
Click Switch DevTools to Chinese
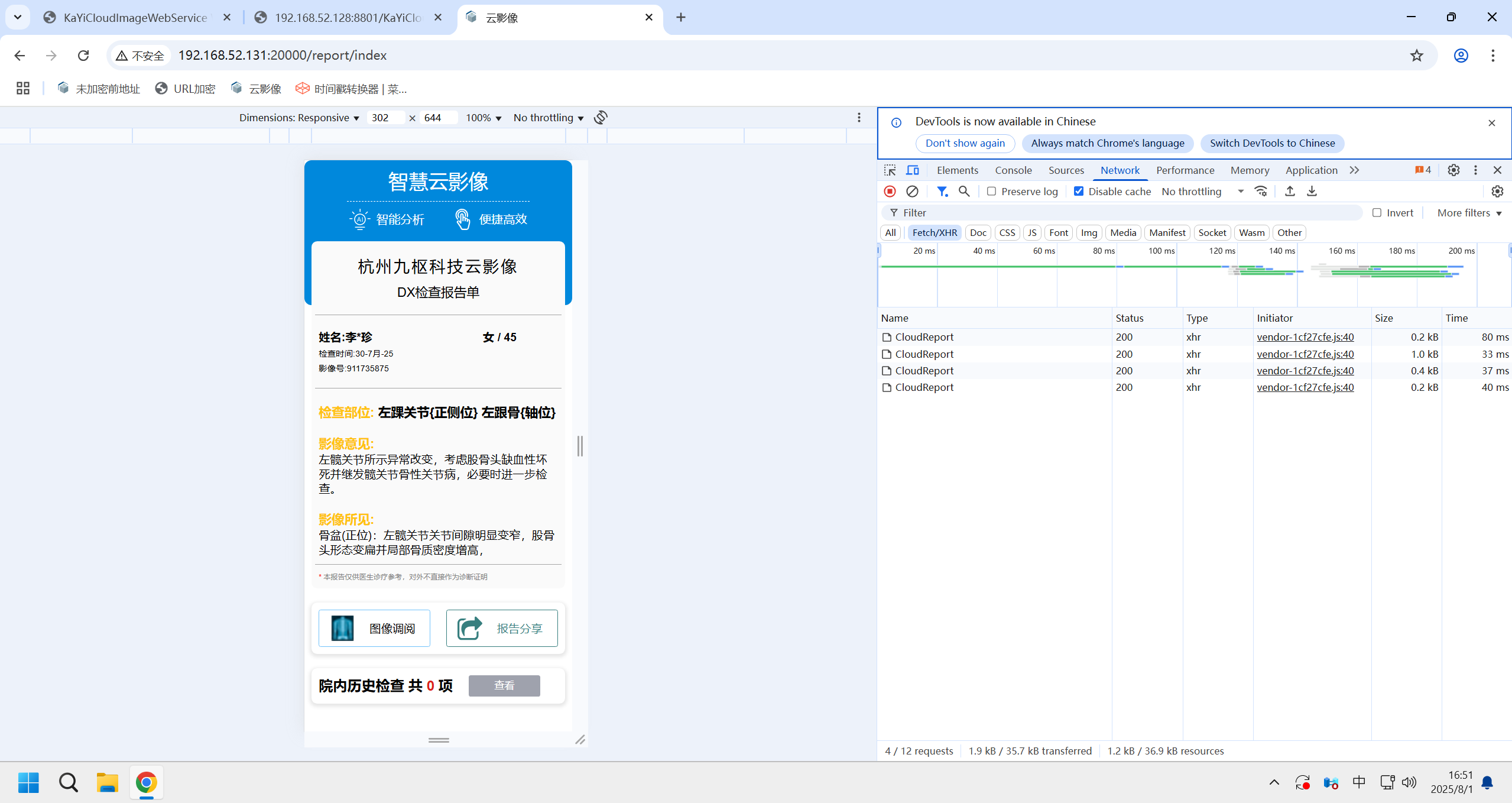point(1271,143)
